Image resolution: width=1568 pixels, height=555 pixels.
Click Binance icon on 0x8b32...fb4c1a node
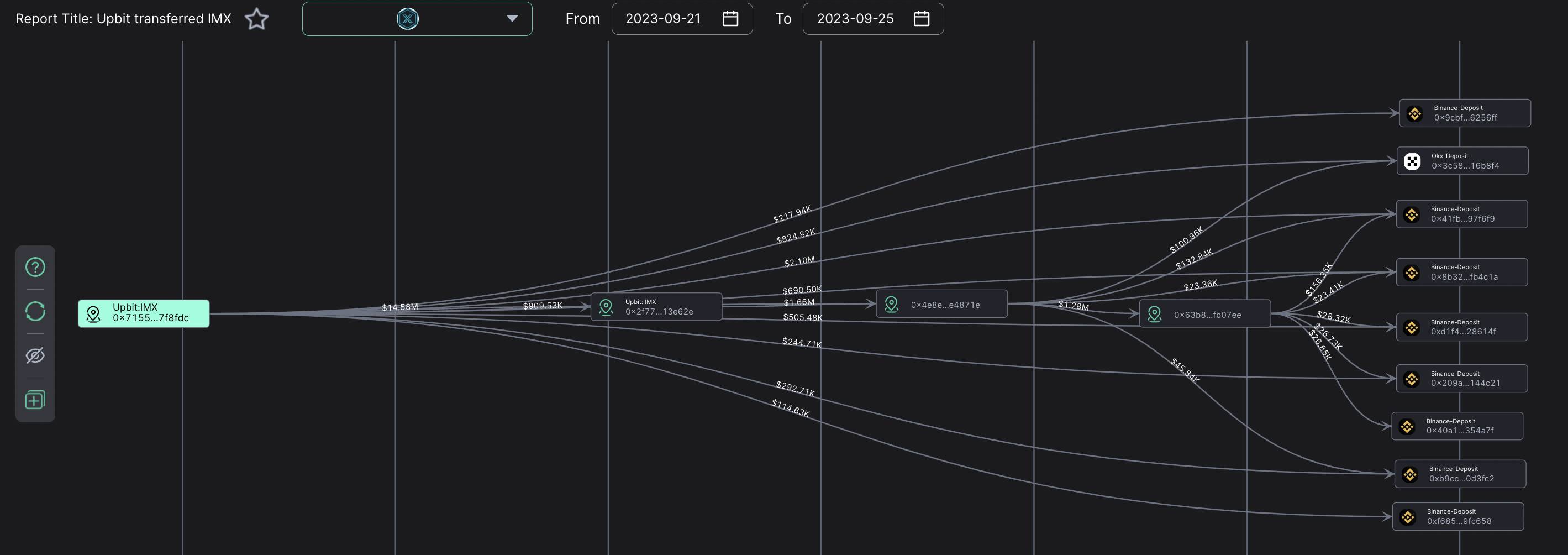coord(1412,273)
